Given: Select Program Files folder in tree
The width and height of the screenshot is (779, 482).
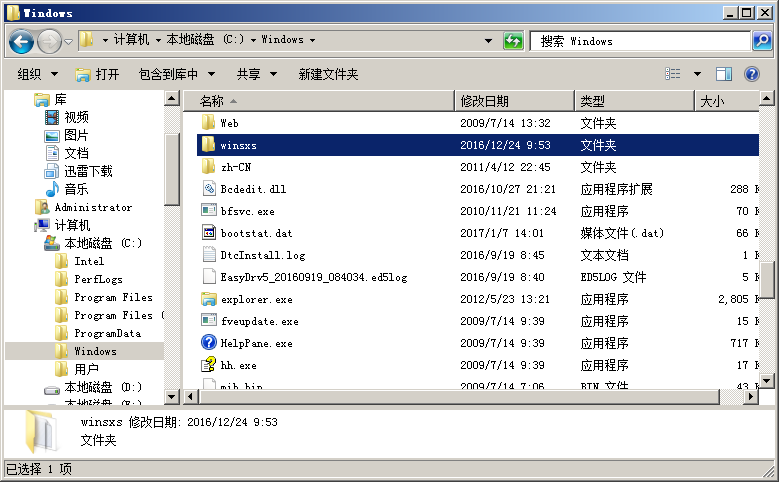Looking at the screenshot, I should (112, 297).
